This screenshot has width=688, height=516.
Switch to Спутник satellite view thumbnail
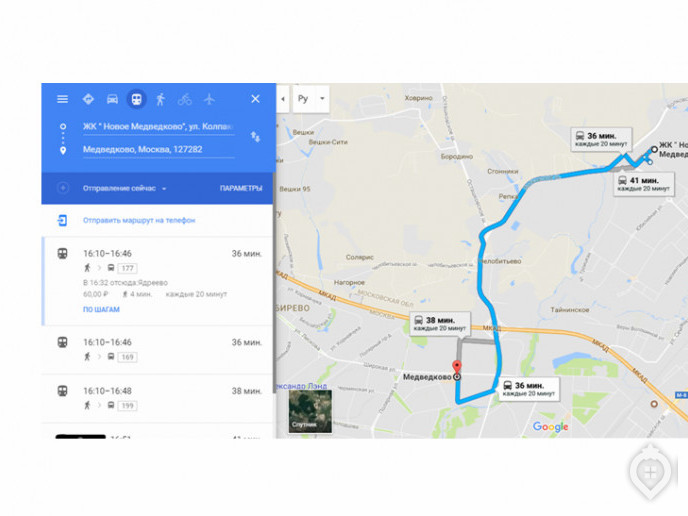coord(310,411)
